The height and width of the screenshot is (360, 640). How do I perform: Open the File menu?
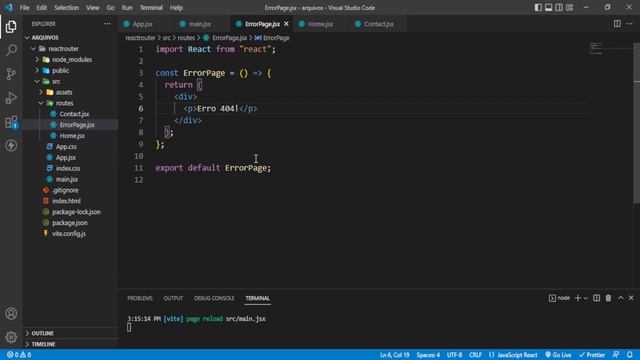24,7
